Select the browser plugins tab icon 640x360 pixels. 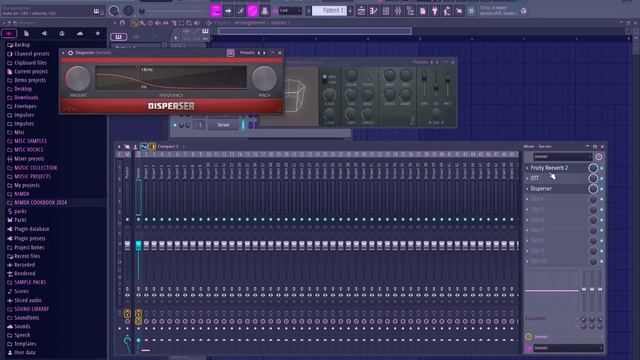click(x=44, y=33)
